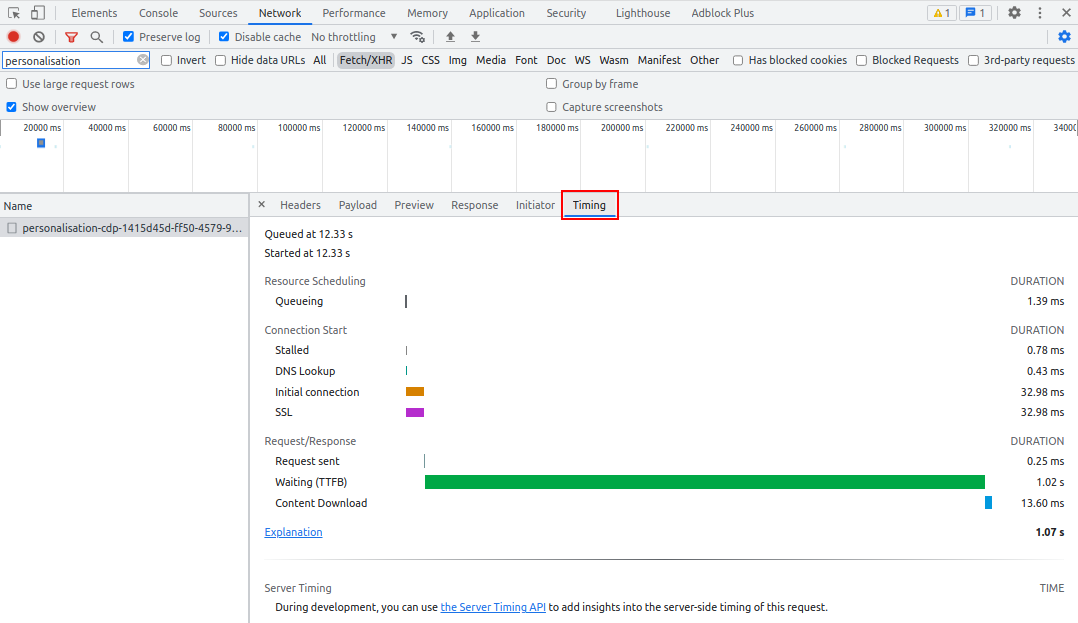Check Blocked Requests option
This screenshot has width=1078, height=623.
pos(861,61)
